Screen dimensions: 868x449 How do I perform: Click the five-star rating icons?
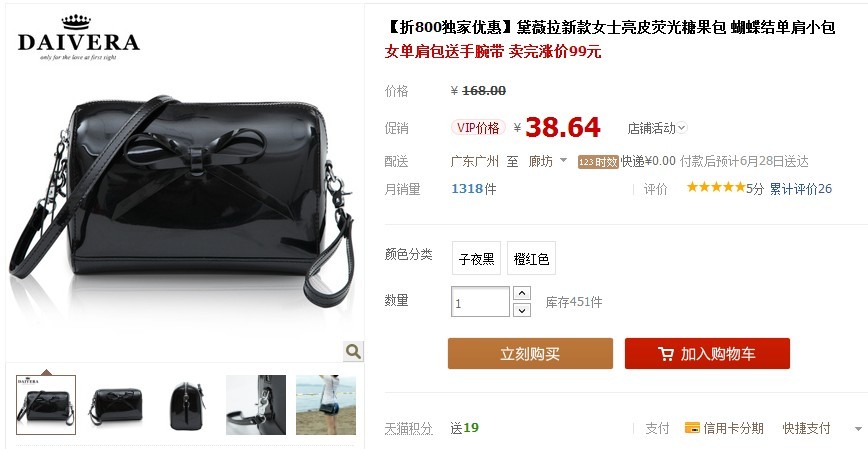point(716,187)
